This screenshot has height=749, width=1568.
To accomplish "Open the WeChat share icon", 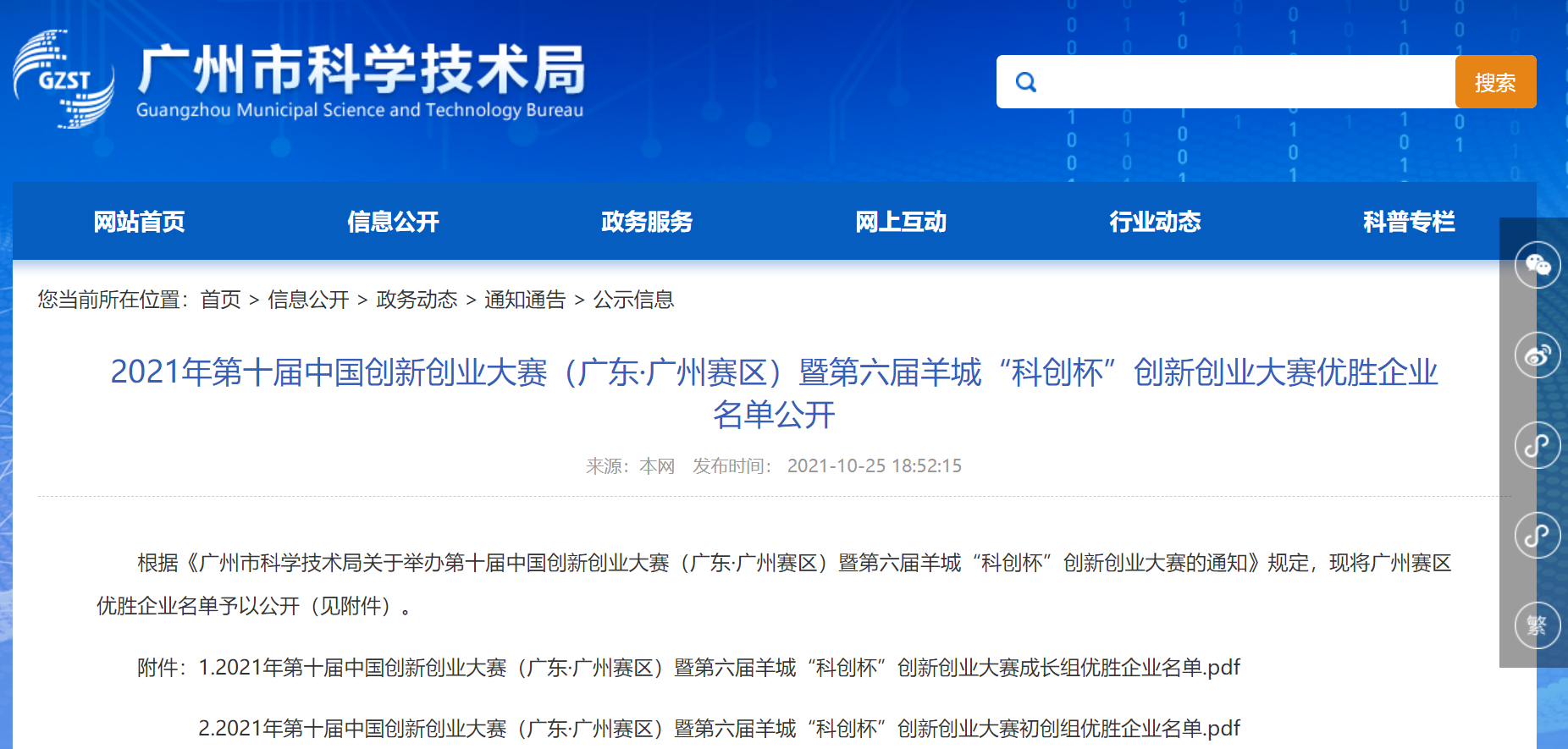I will pyautogui.click(x=1538, y=265).
